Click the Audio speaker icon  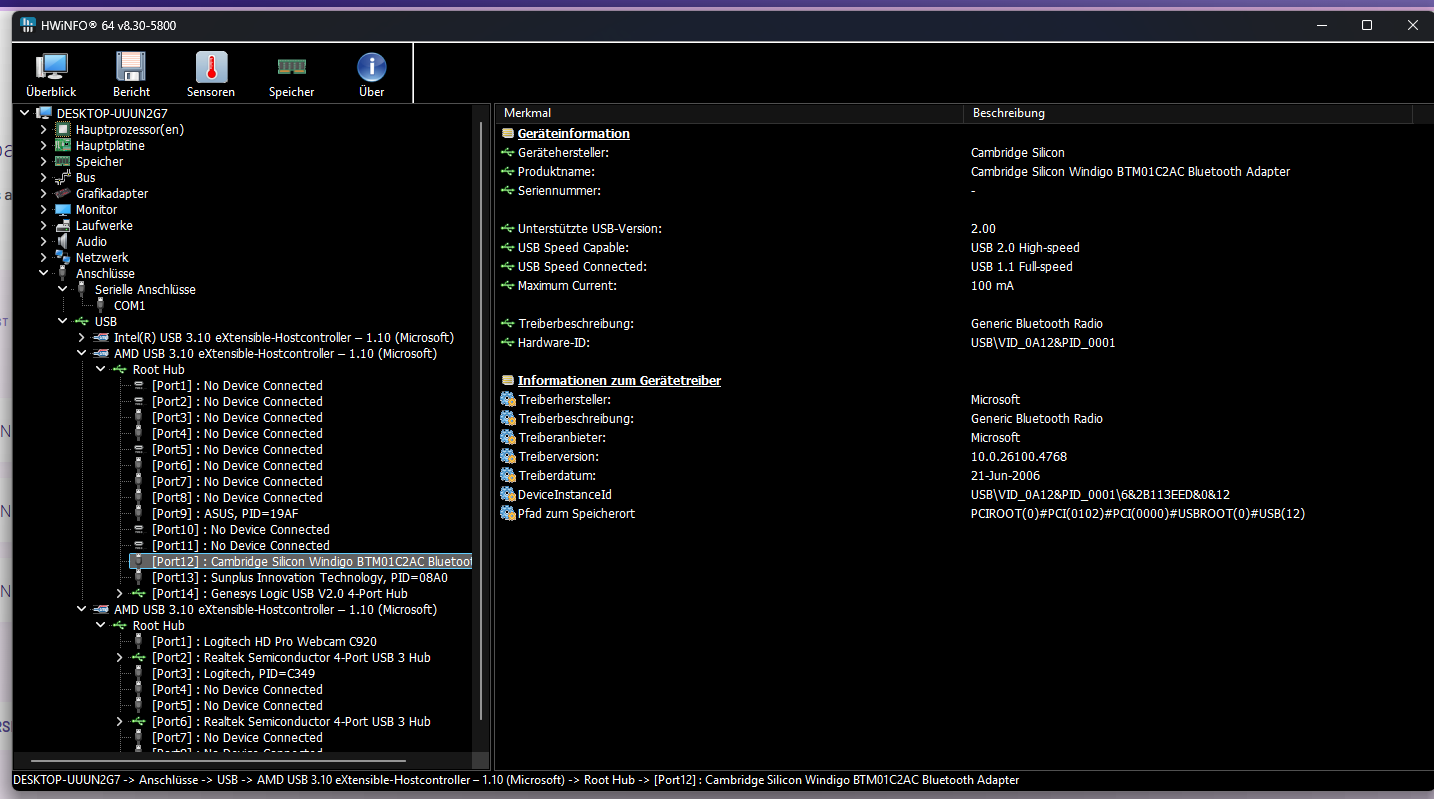pos(63,241)
